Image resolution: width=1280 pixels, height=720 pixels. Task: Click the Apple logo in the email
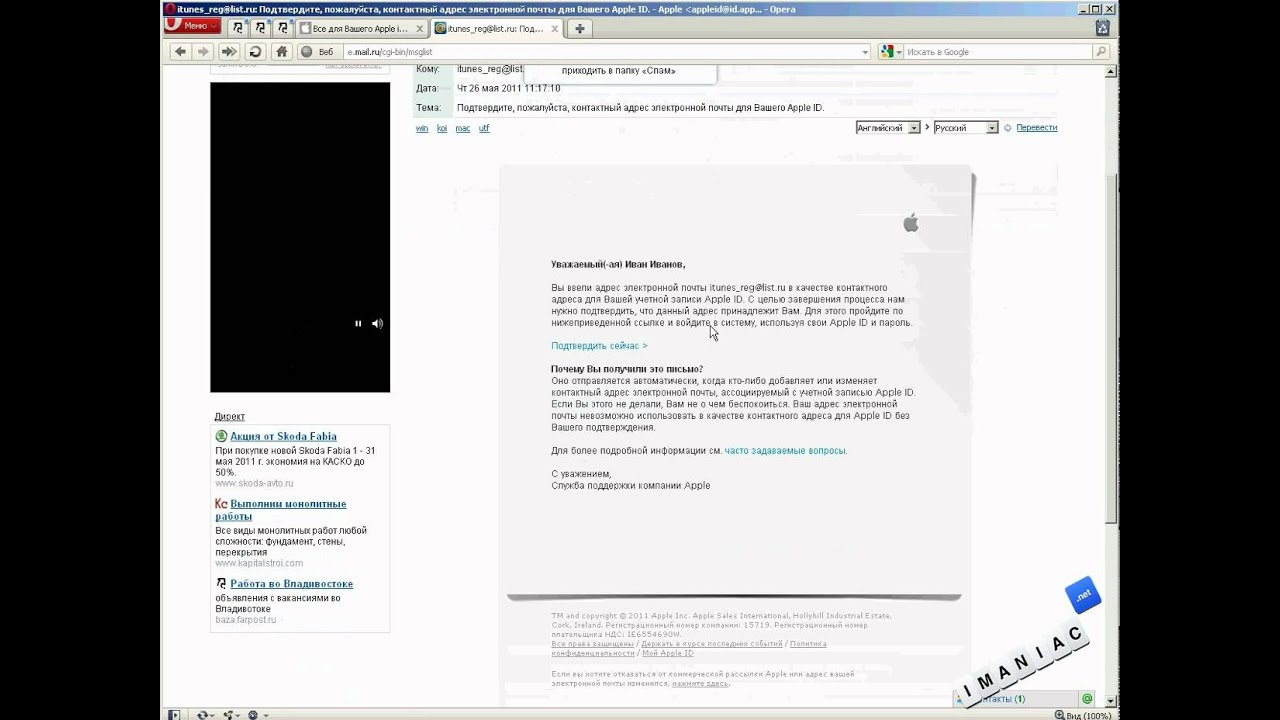[911, 222]
